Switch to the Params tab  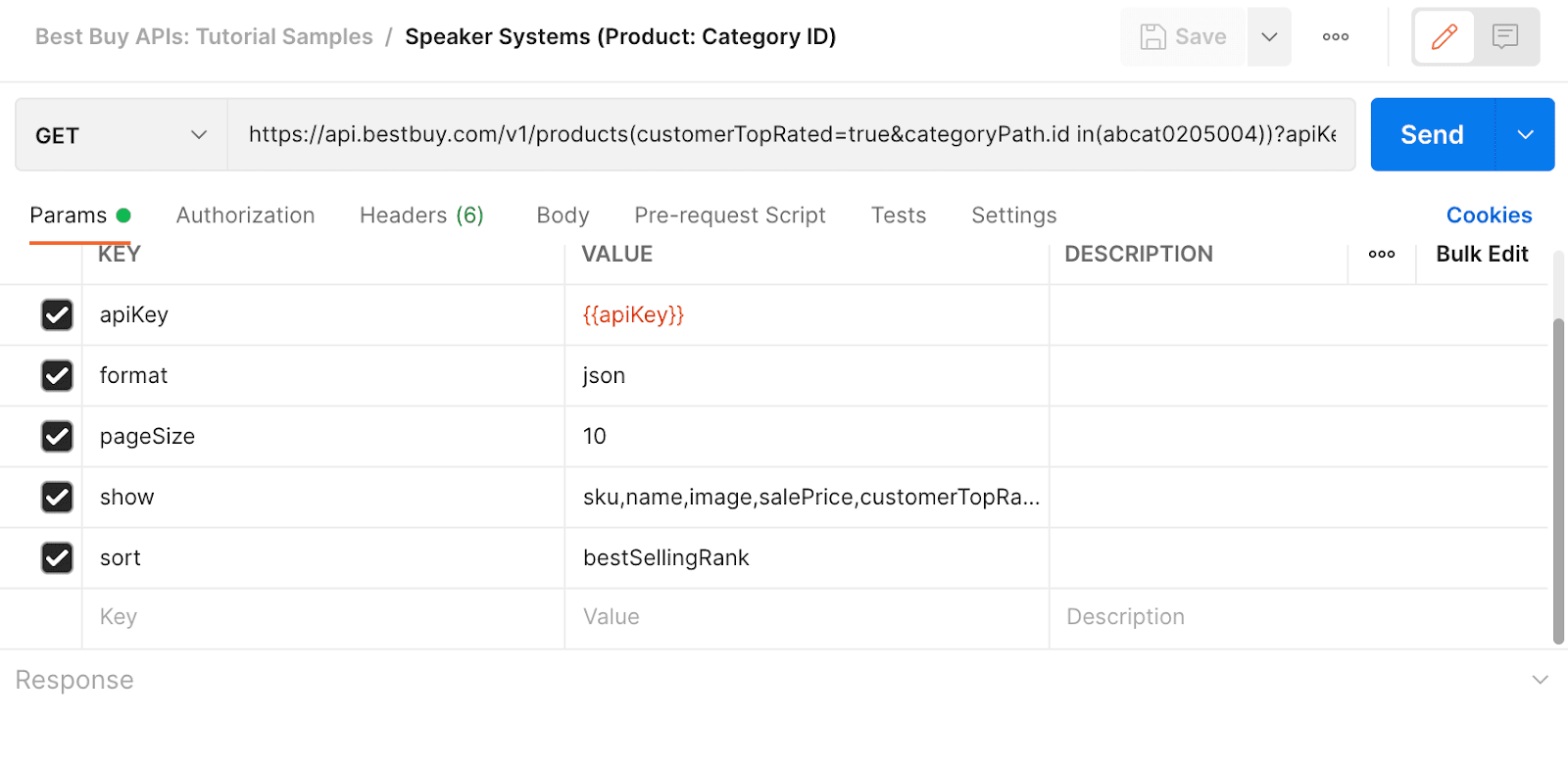tap(79, 215)
